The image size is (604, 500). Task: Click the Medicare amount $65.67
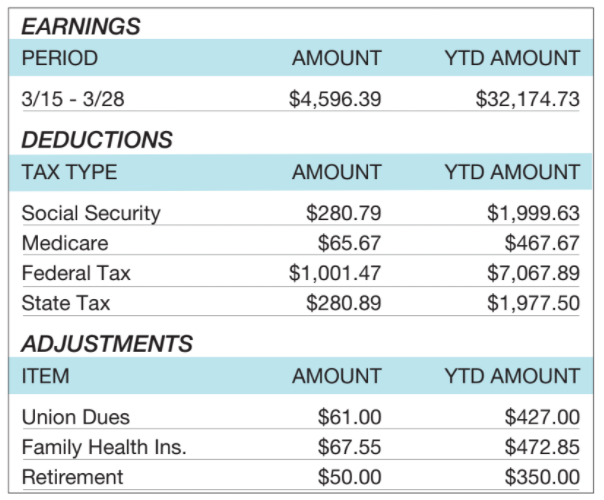[x=349, y=243]
